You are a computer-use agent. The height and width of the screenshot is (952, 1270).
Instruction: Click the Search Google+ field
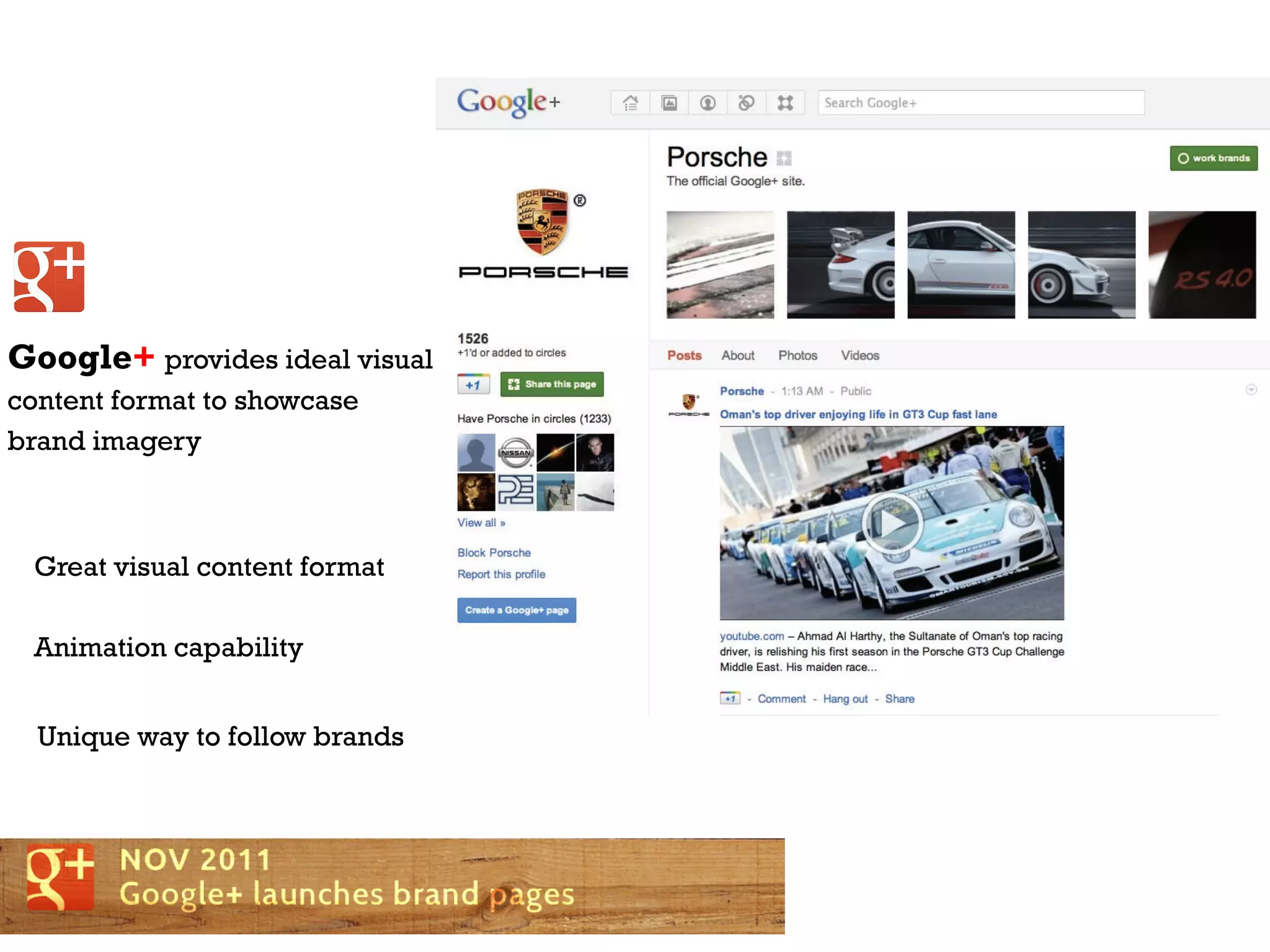point(981,103)
